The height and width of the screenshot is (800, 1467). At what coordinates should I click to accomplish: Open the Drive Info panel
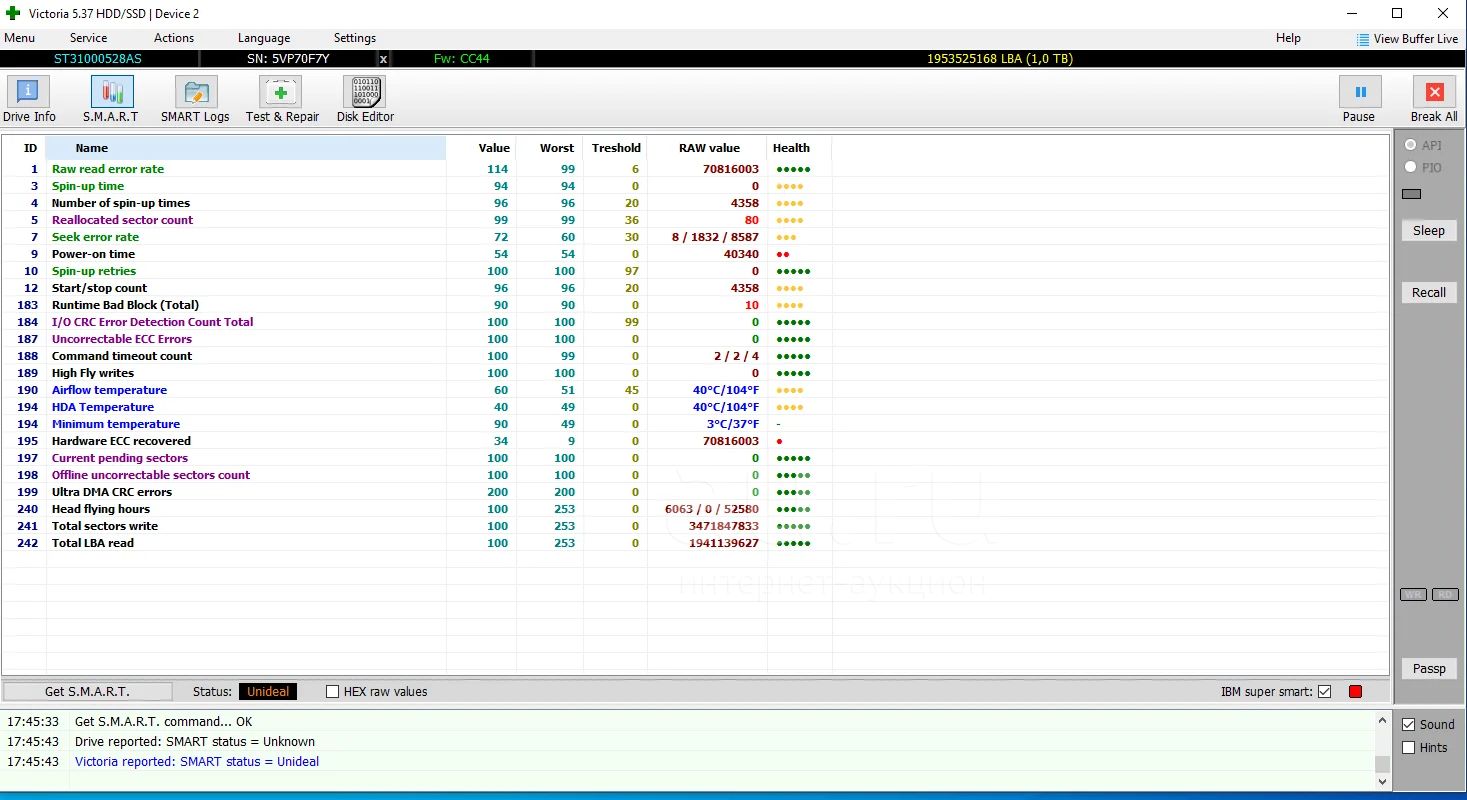point(29,100)
